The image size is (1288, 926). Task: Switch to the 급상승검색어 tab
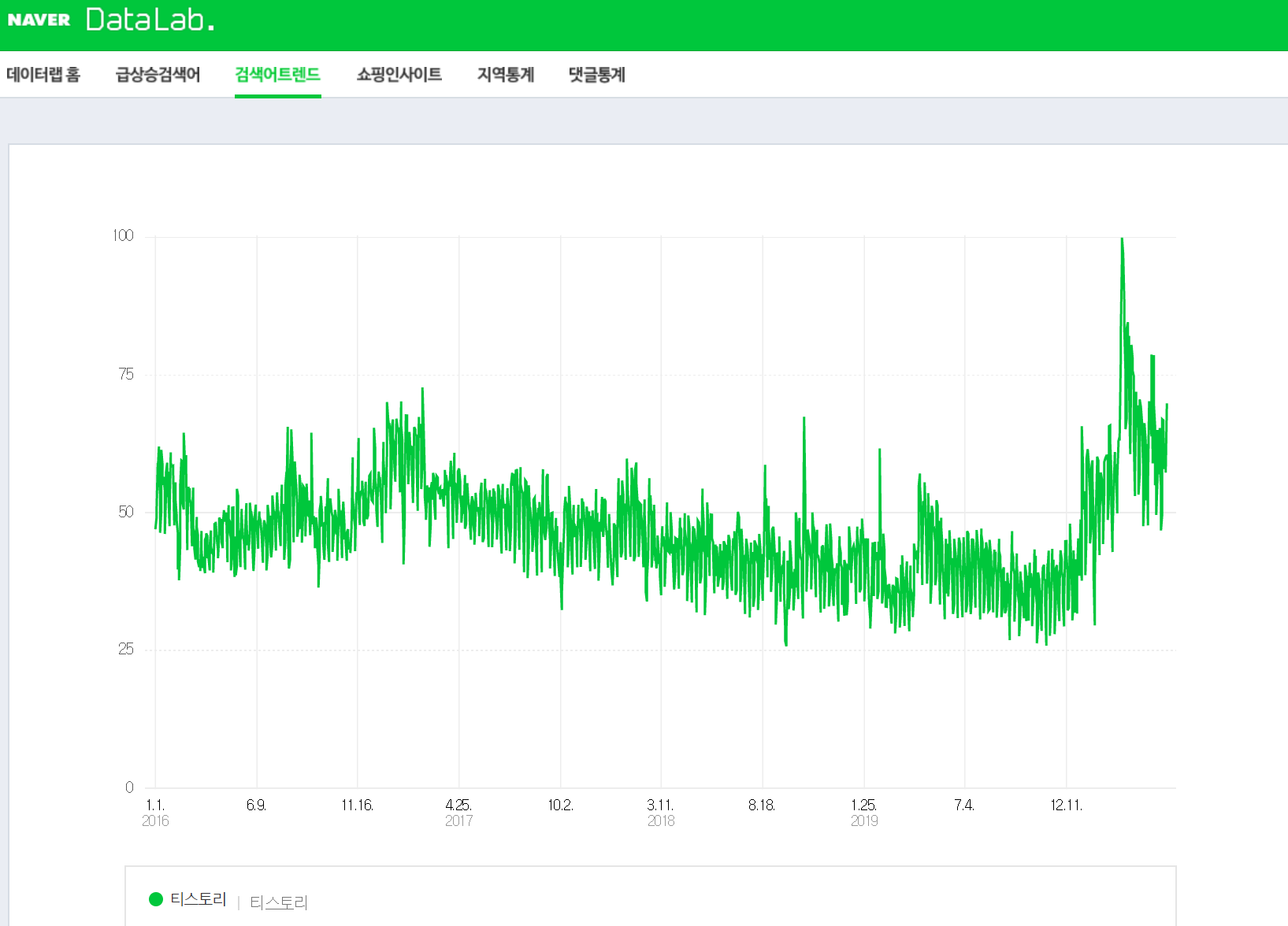coord(158,75)
